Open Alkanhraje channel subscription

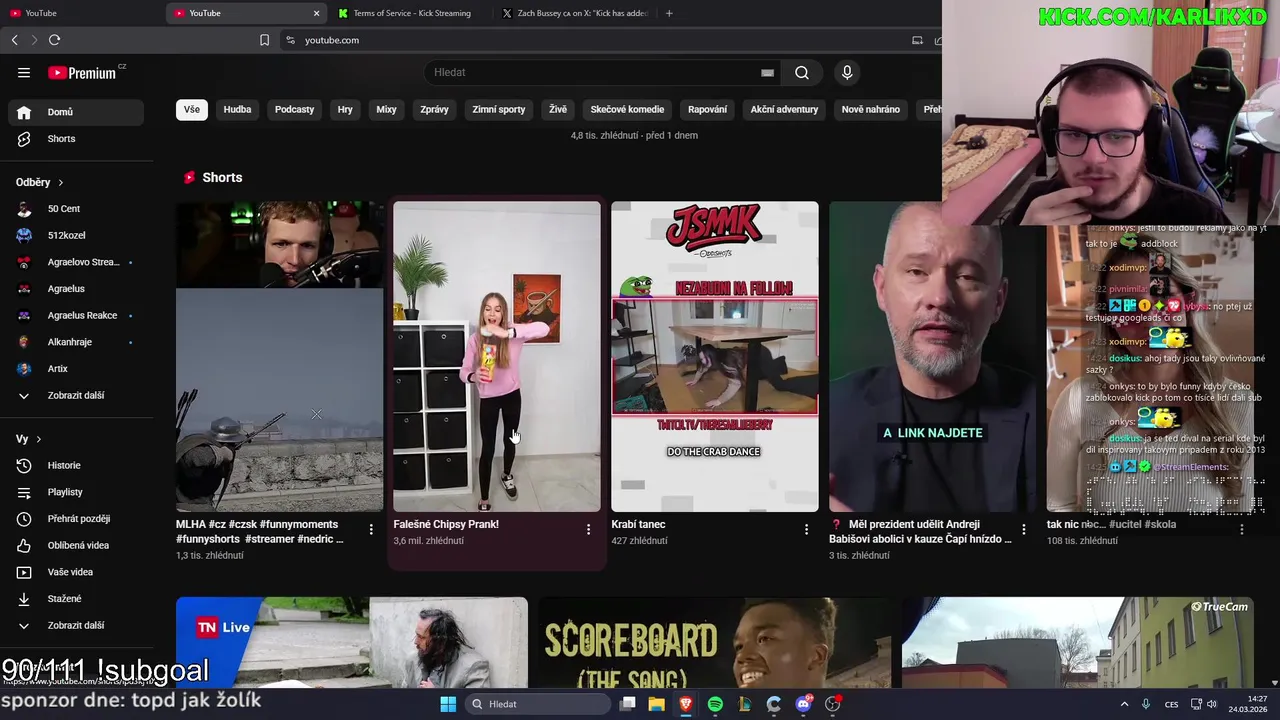point(76,342)
